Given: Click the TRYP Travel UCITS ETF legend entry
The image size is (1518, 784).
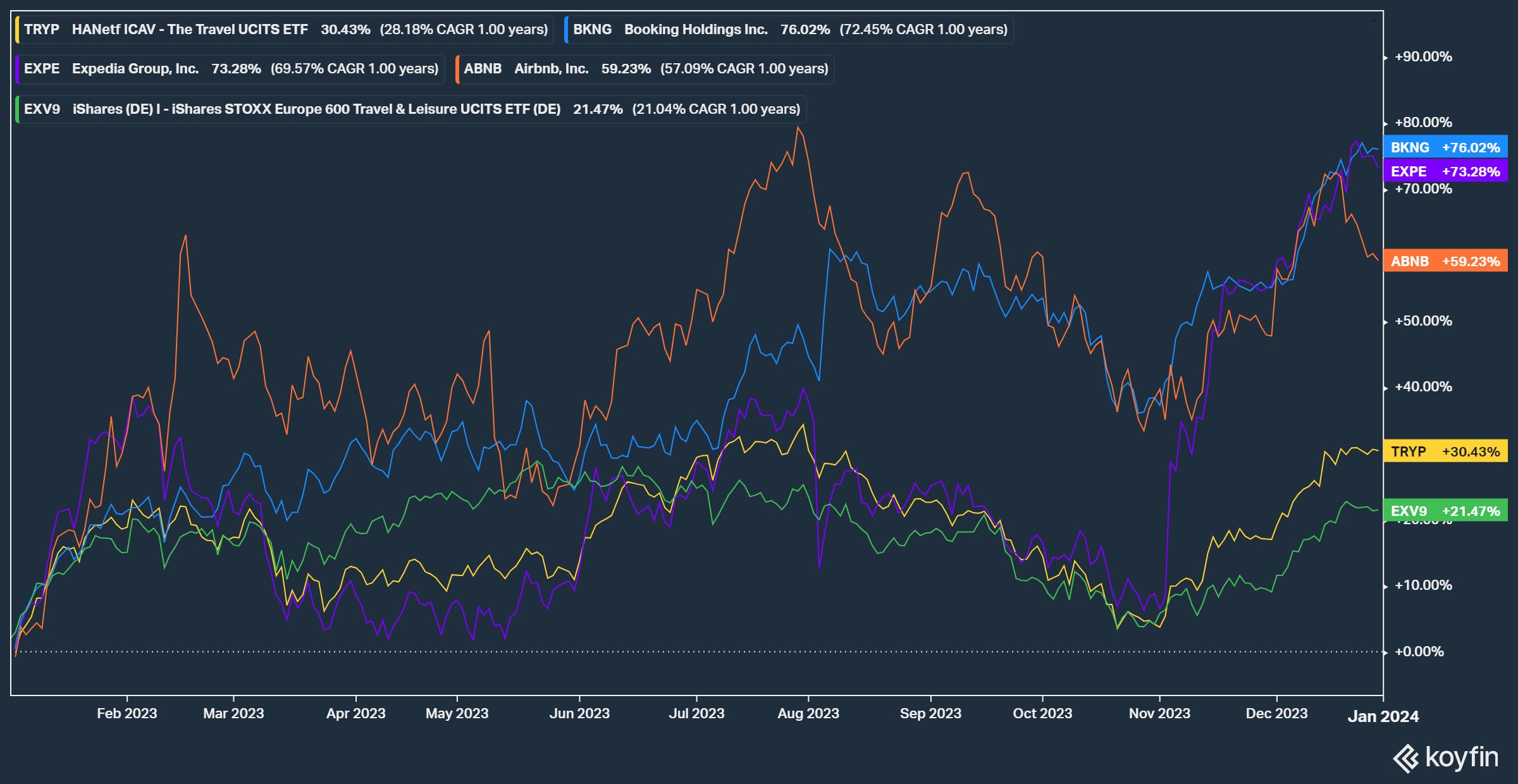Looking at the screenshot, I should coord(285,30).
